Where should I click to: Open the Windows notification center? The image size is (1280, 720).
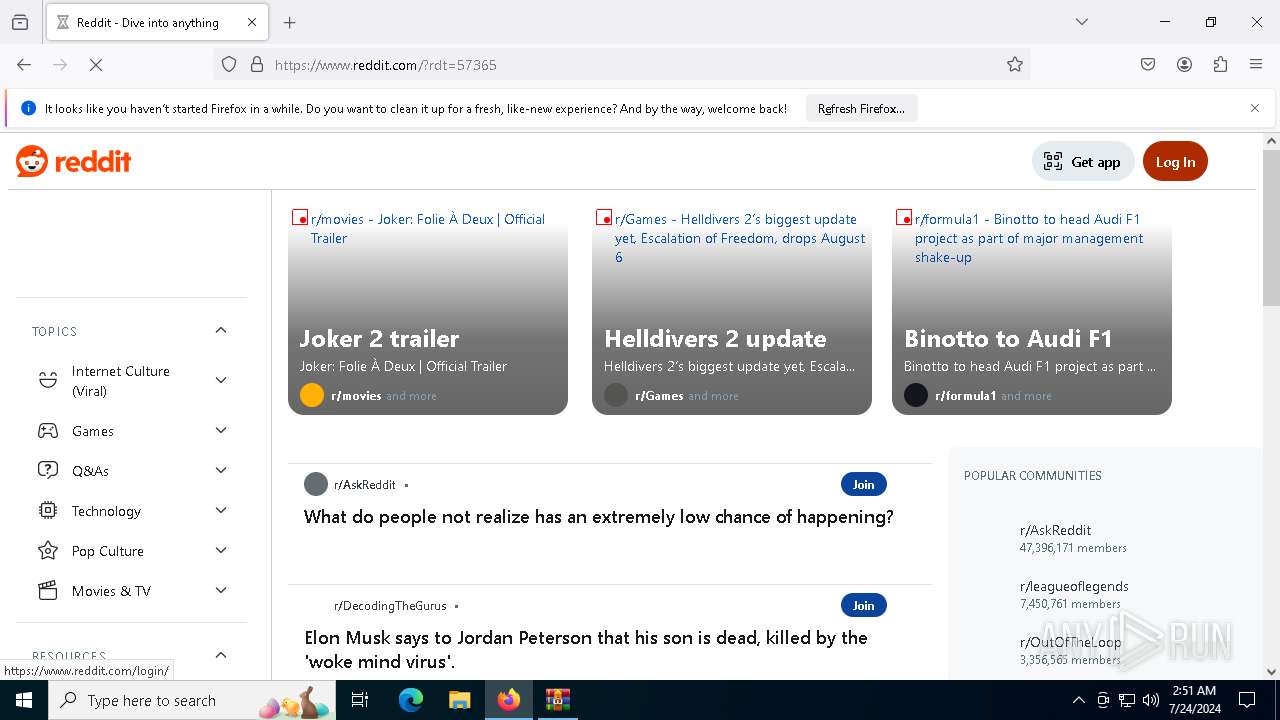pos(1247,700)
